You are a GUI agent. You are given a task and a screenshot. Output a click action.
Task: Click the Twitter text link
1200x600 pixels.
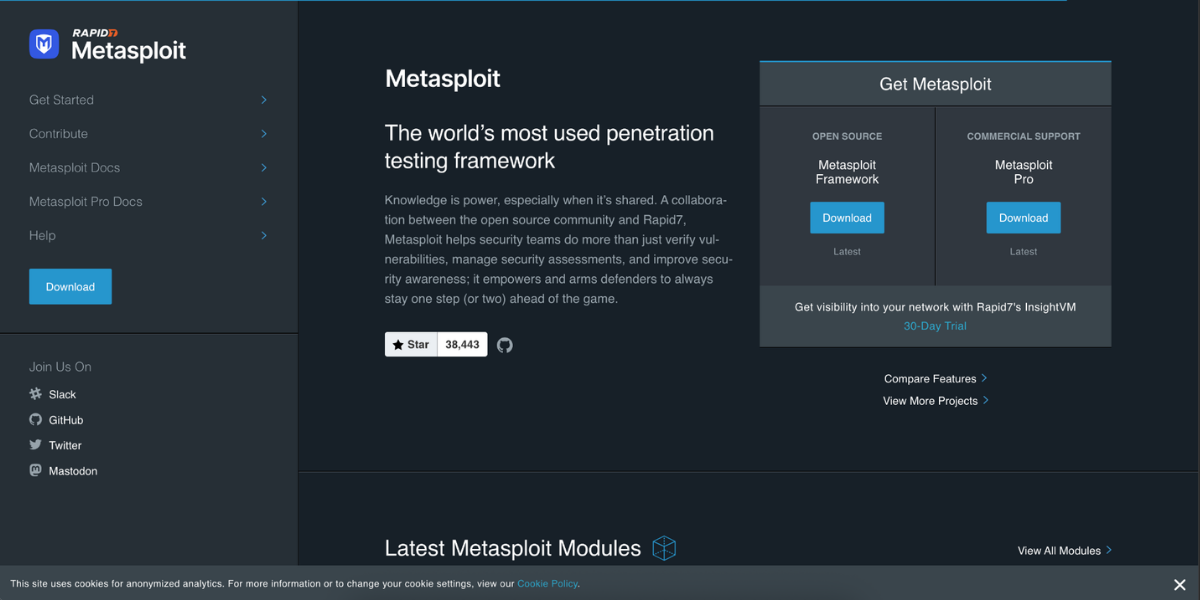click(65, 446)
